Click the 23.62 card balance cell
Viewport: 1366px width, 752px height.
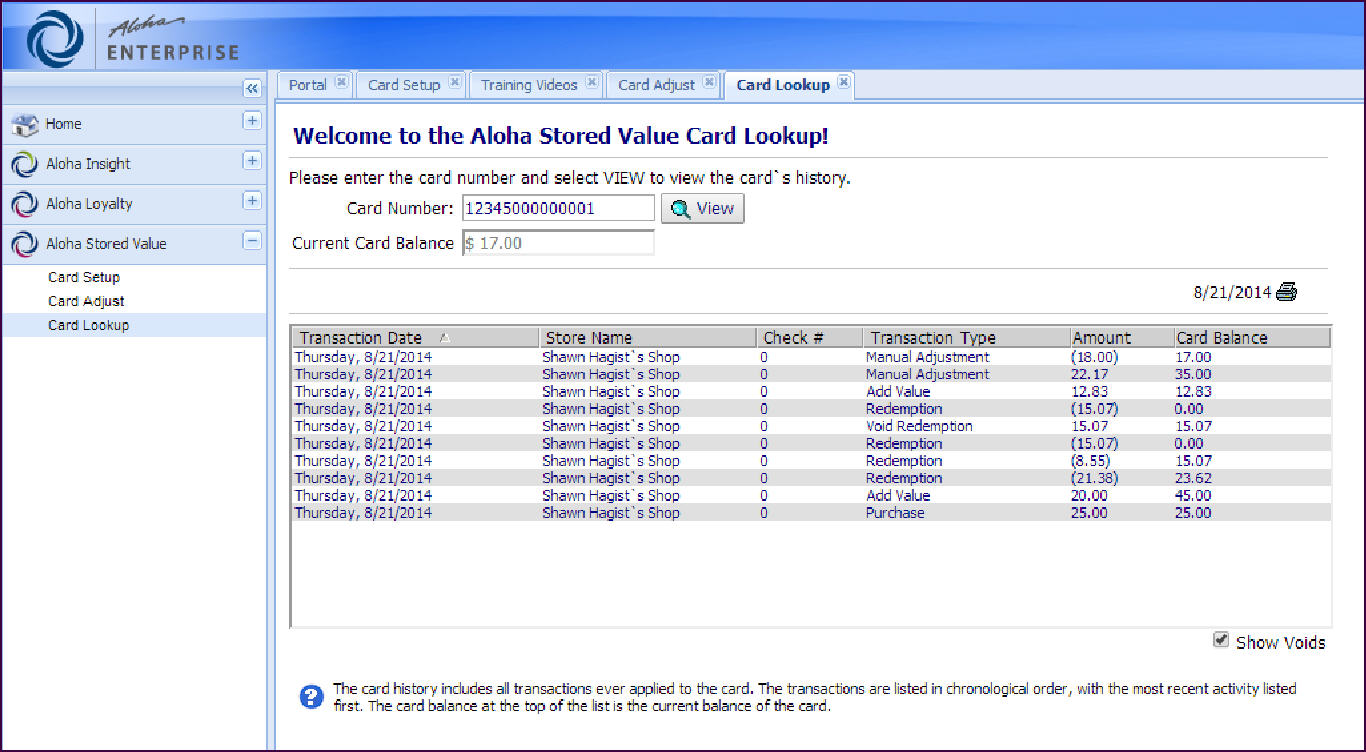pos(1193,478)
